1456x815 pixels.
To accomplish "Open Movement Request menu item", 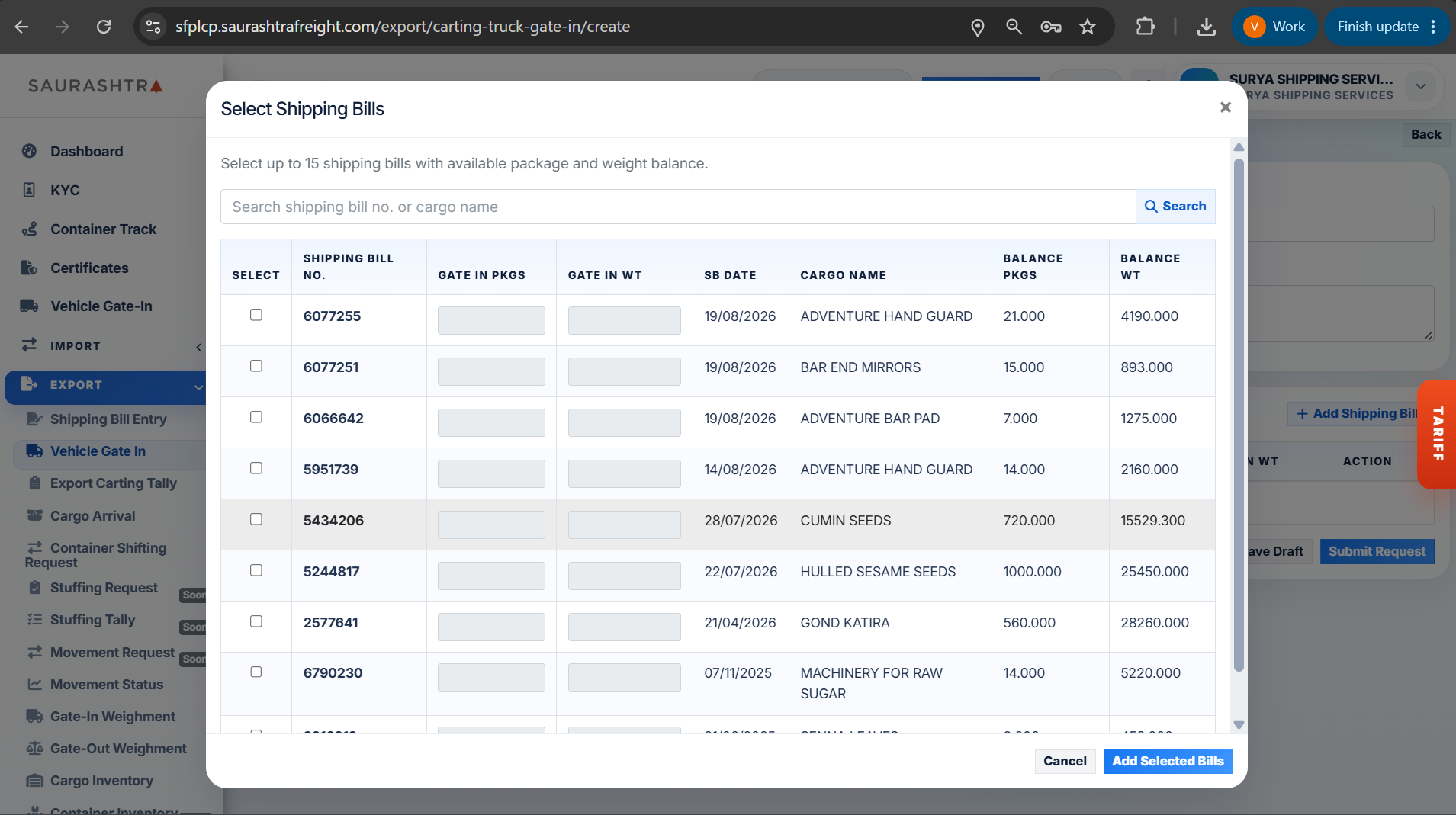I will (112, 652).
